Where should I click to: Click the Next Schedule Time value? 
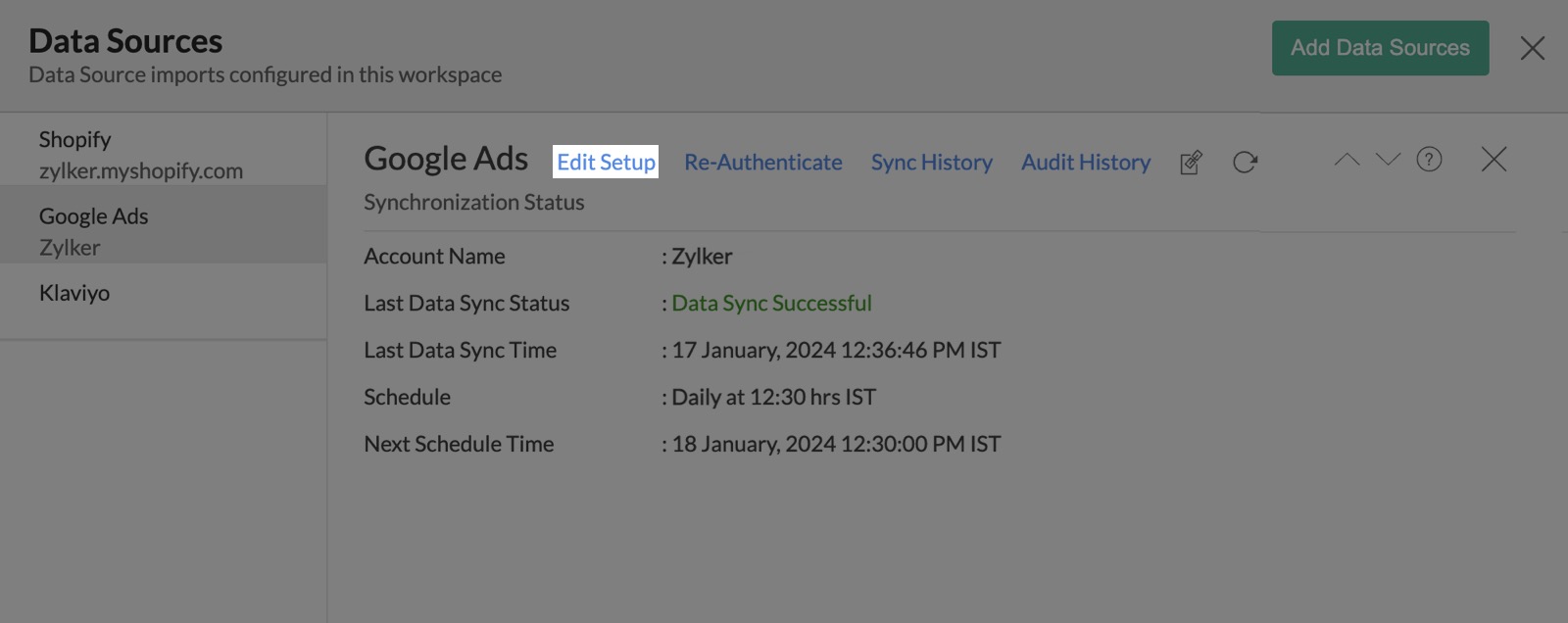pyautogui.click(x=836, y=445)
